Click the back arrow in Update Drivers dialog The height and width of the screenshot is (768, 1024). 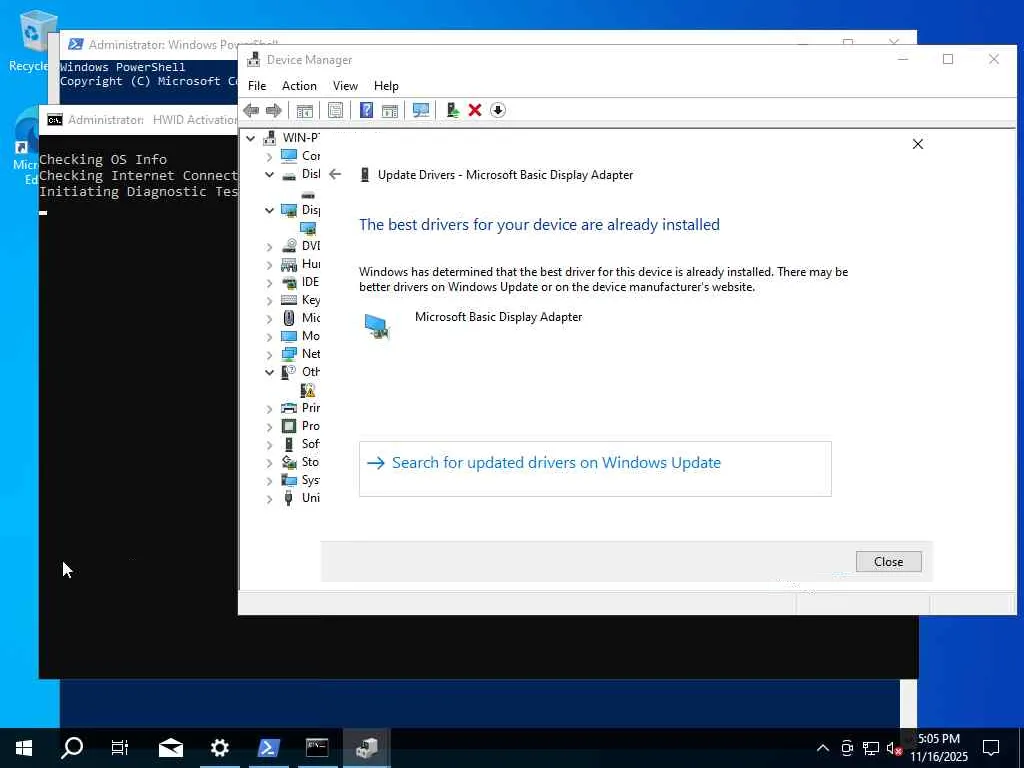click(x=335, y=174)
